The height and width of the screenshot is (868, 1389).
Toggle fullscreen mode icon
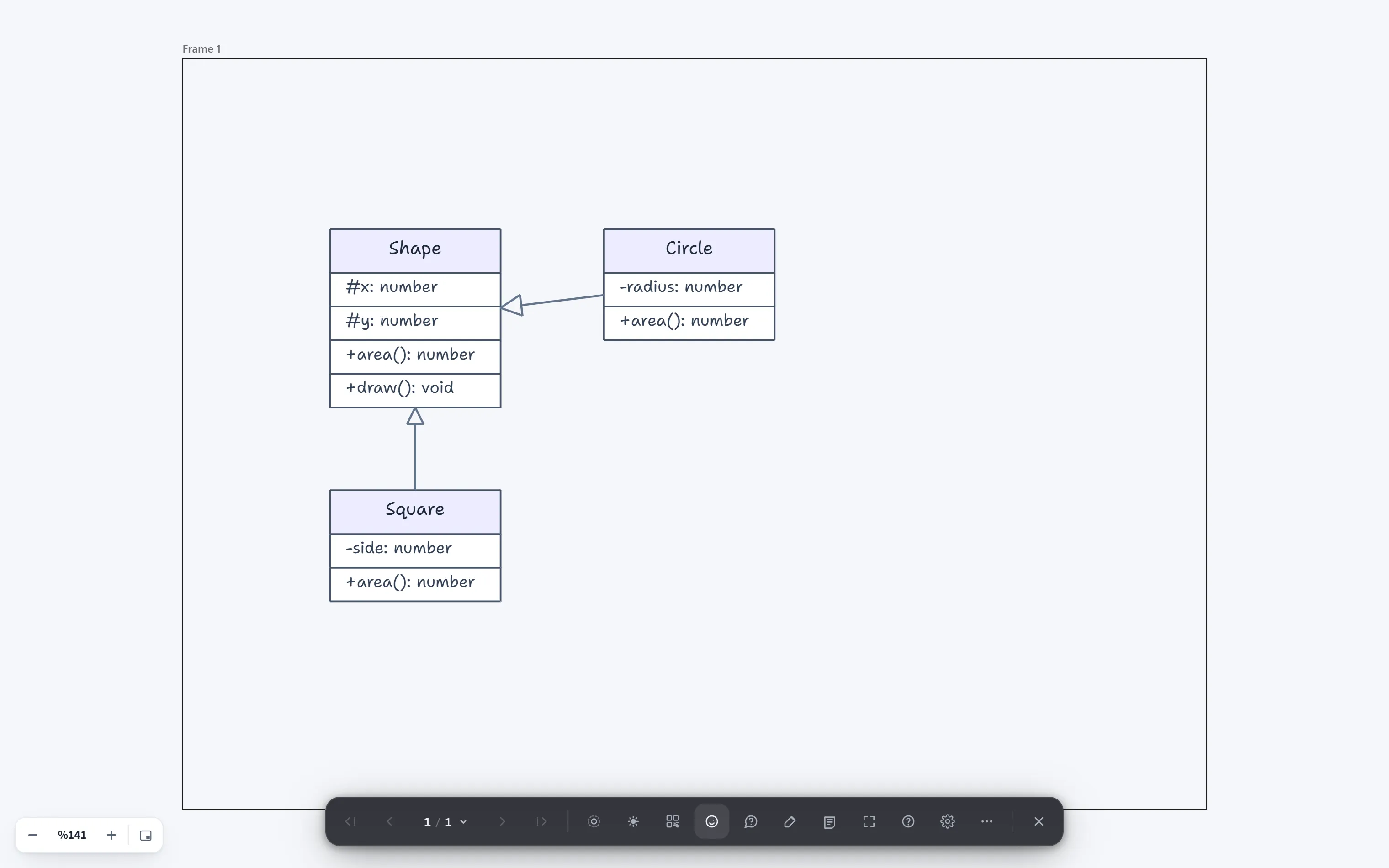tap(869, 821)
